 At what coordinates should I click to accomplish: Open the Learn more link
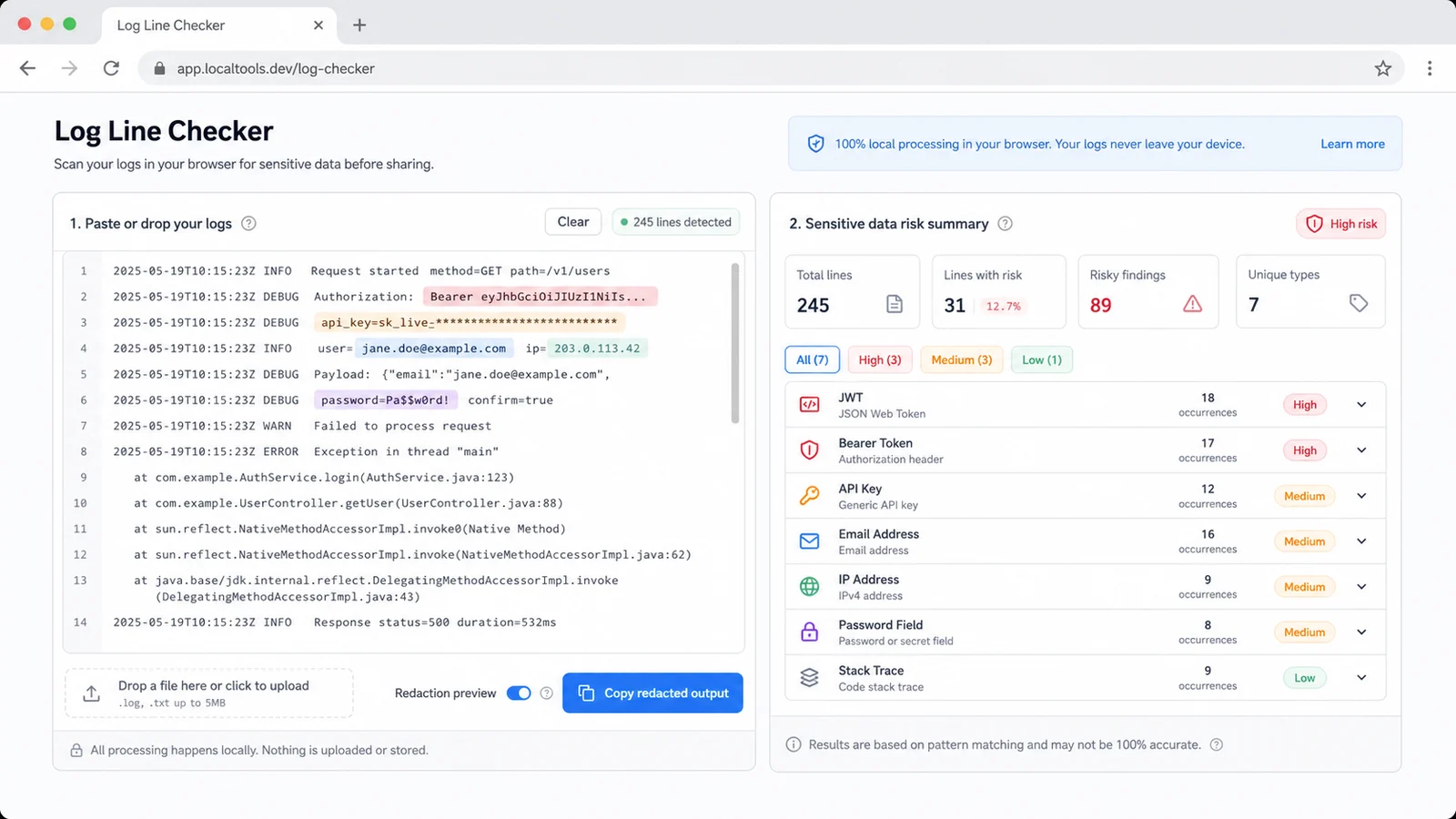1352,144
